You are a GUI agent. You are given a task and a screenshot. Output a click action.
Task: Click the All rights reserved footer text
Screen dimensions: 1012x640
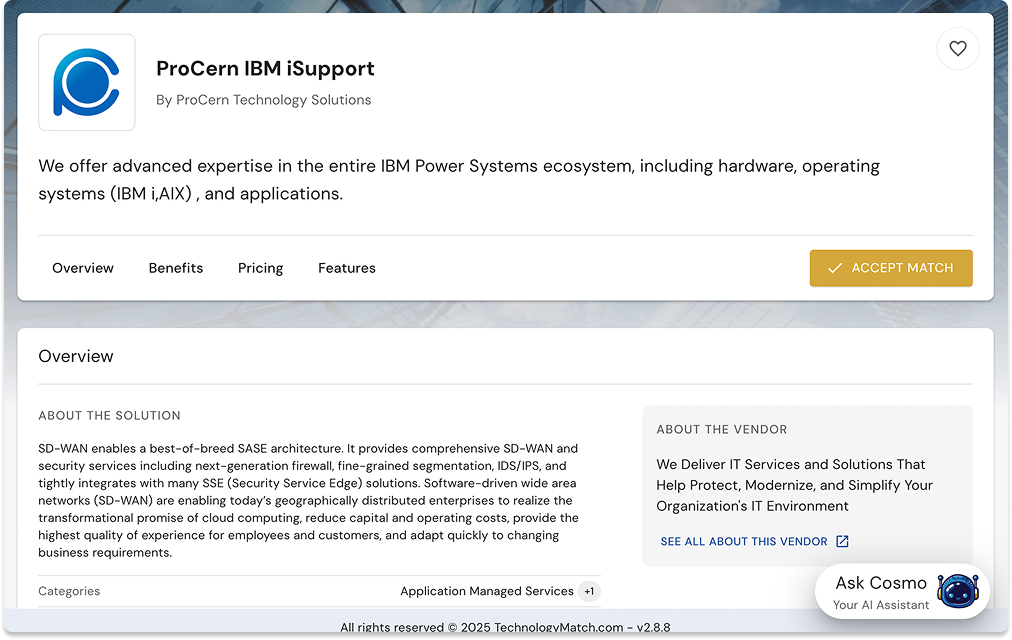click(x=505, y=627)
